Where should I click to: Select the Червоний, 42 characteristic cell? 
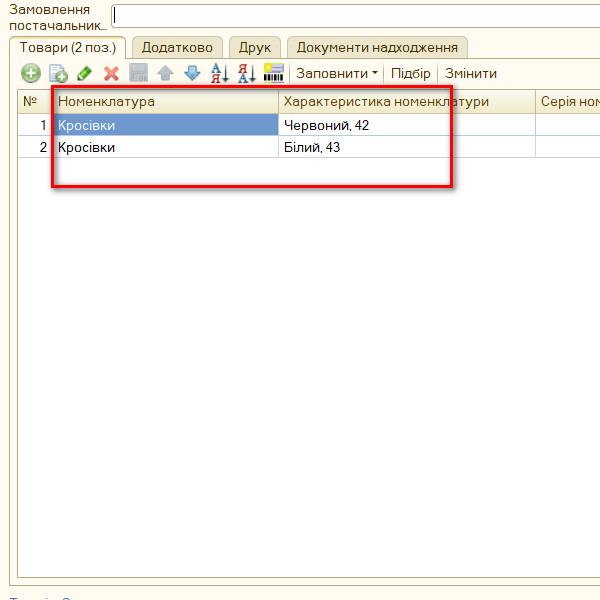[x=407, y=125]
